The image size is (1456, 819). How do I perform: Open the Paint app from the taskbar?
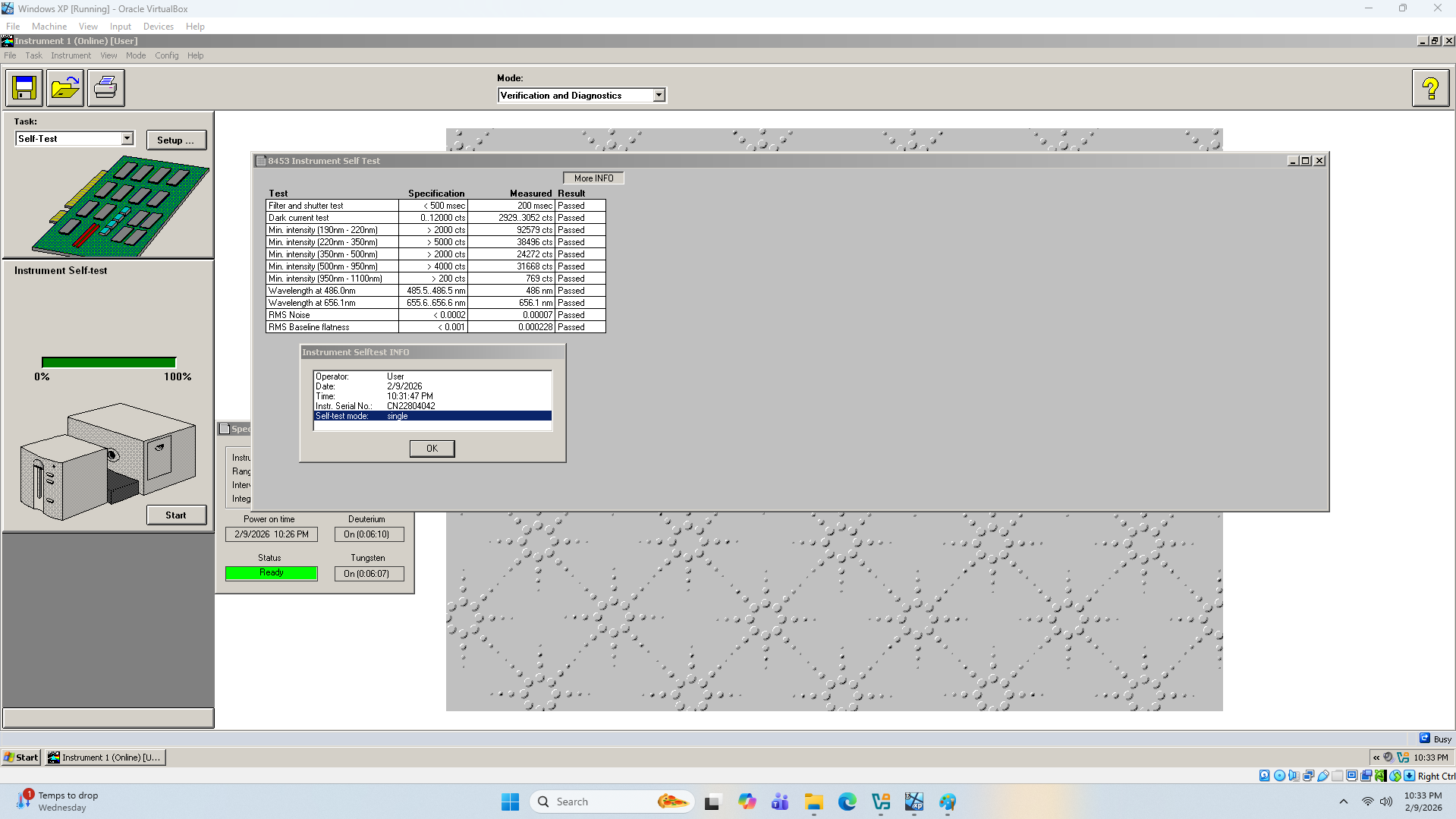[x=948, y=802]
